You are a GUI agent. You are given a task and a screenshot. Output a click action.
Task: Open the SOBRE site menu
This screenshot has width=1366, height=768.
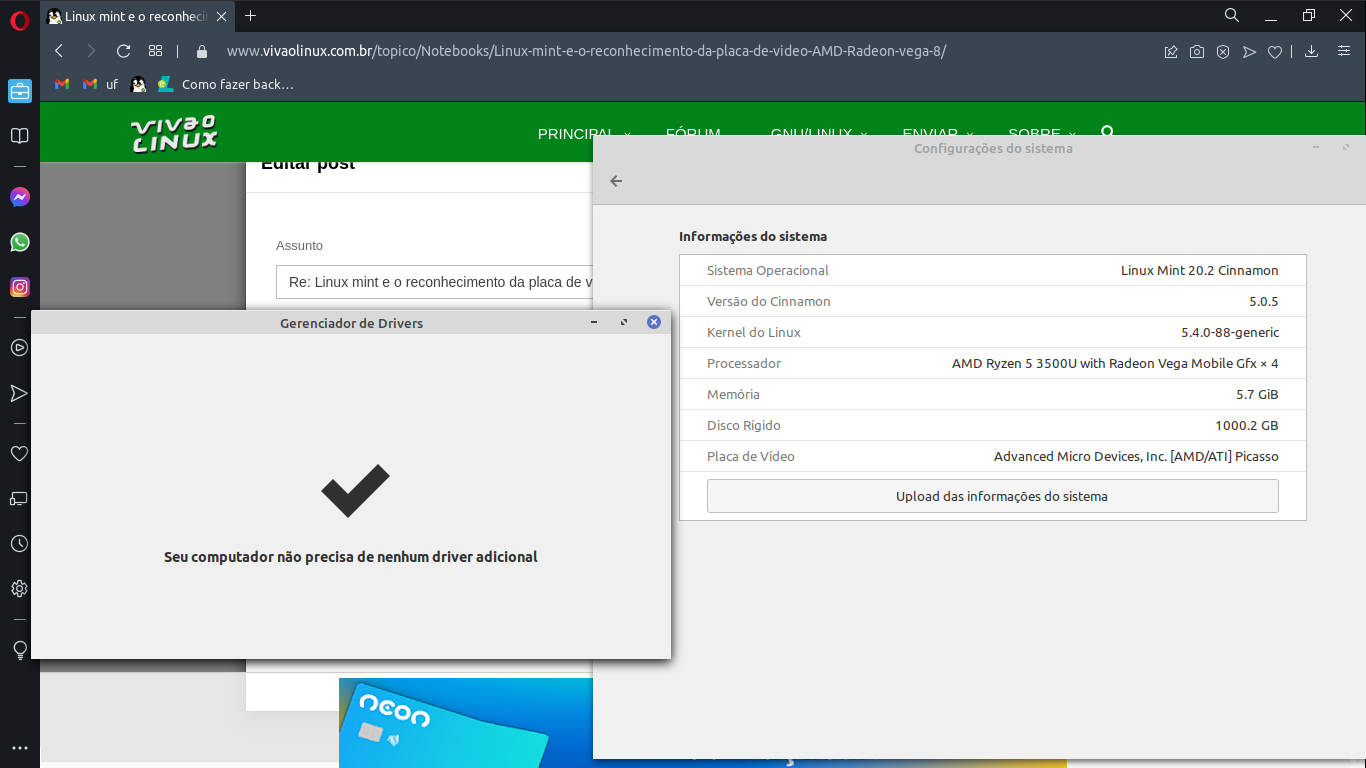[x=1042, y=134]
